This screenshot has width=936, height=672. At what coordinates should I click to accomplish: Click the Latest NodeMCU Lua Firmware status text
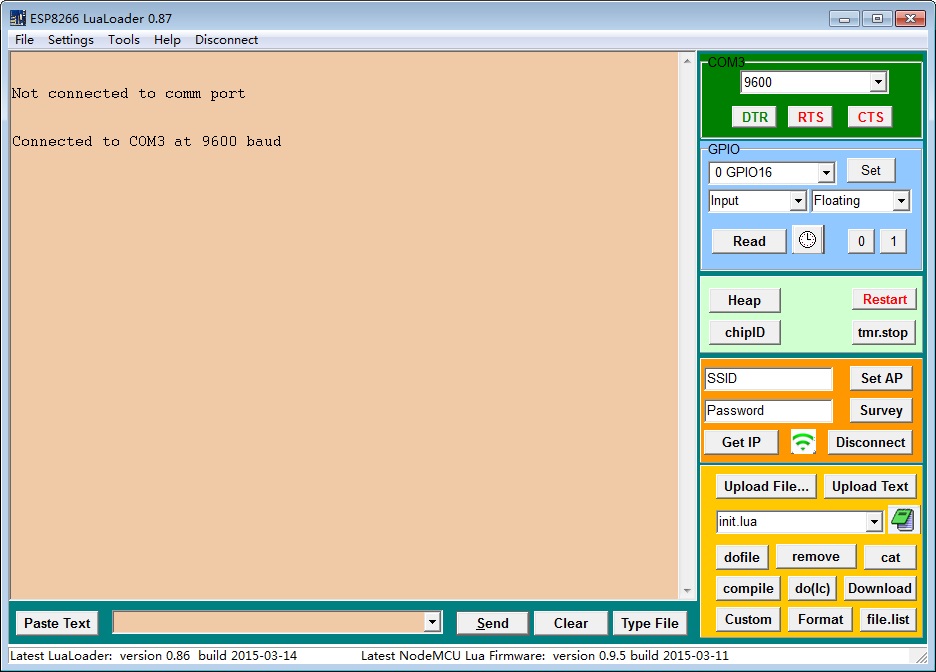pos(544,655)
